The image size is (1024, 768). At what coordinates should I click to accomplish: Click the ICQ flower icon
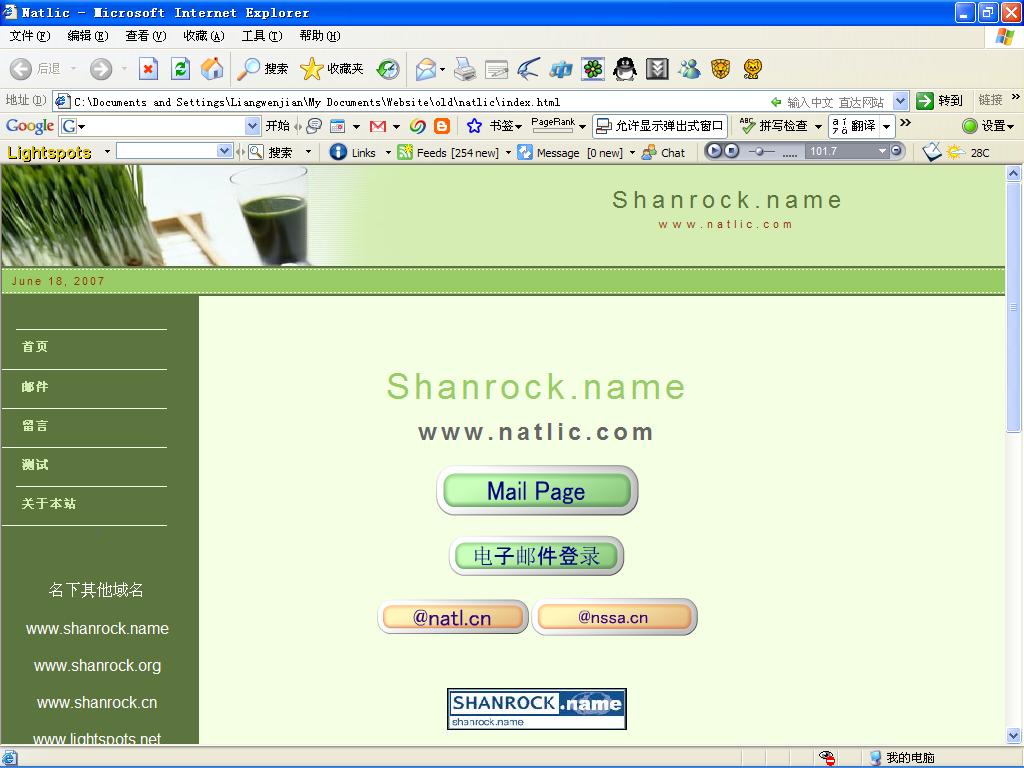(x=593, y=69)
